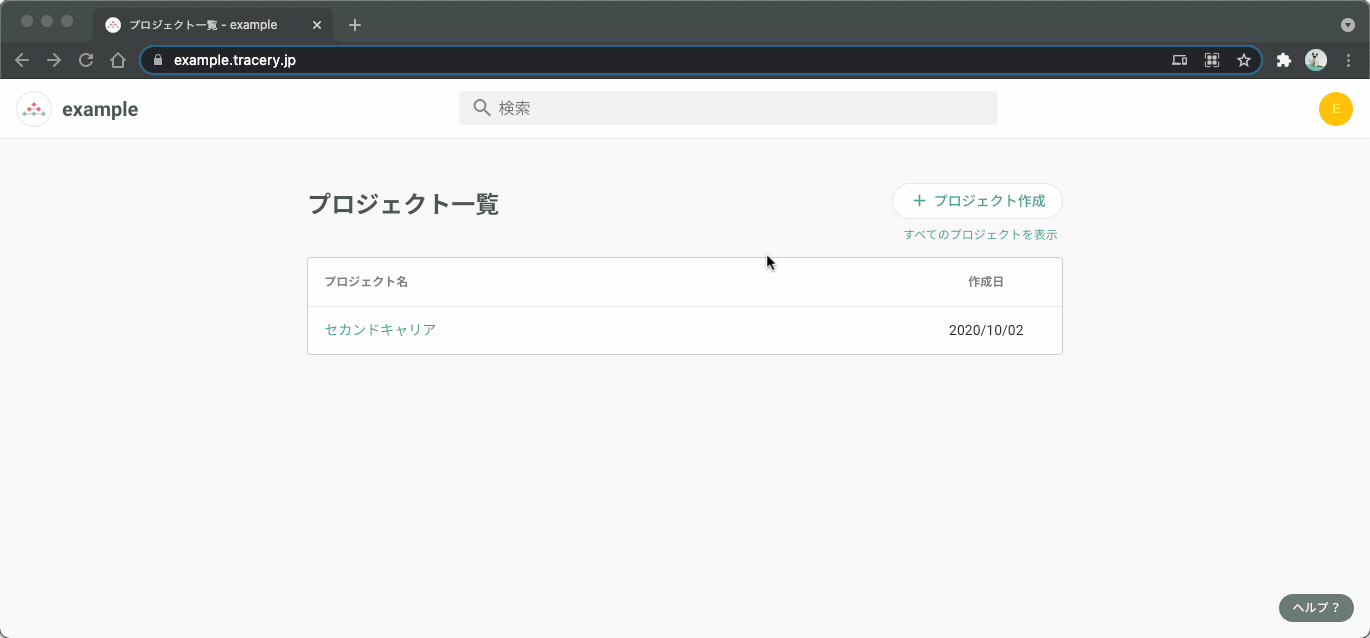Click the padlock icon in the address bar
The image size is (1370, 638).
157,60
